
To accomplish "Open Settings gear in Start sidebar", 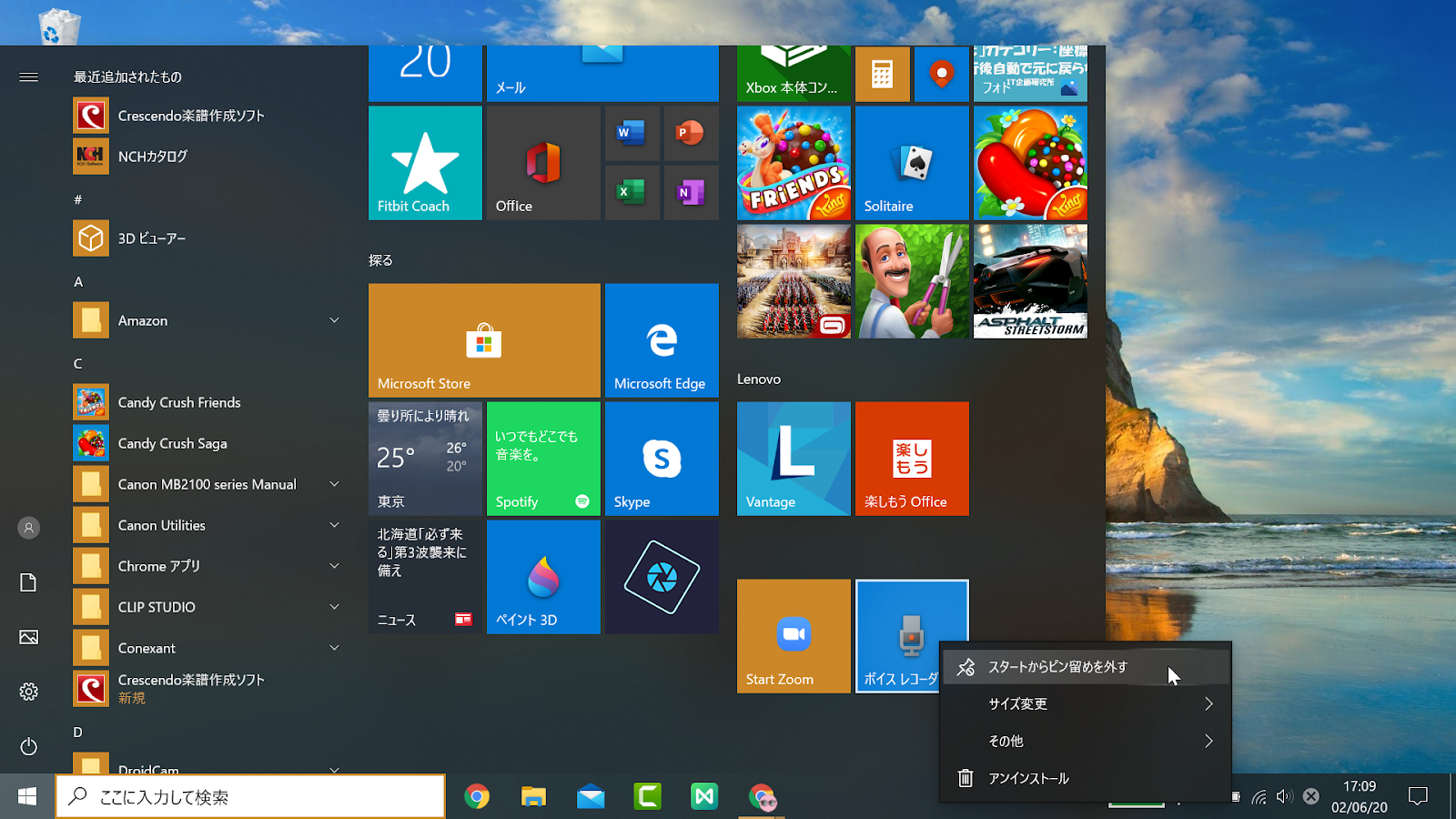I will [x=28, y=692].
